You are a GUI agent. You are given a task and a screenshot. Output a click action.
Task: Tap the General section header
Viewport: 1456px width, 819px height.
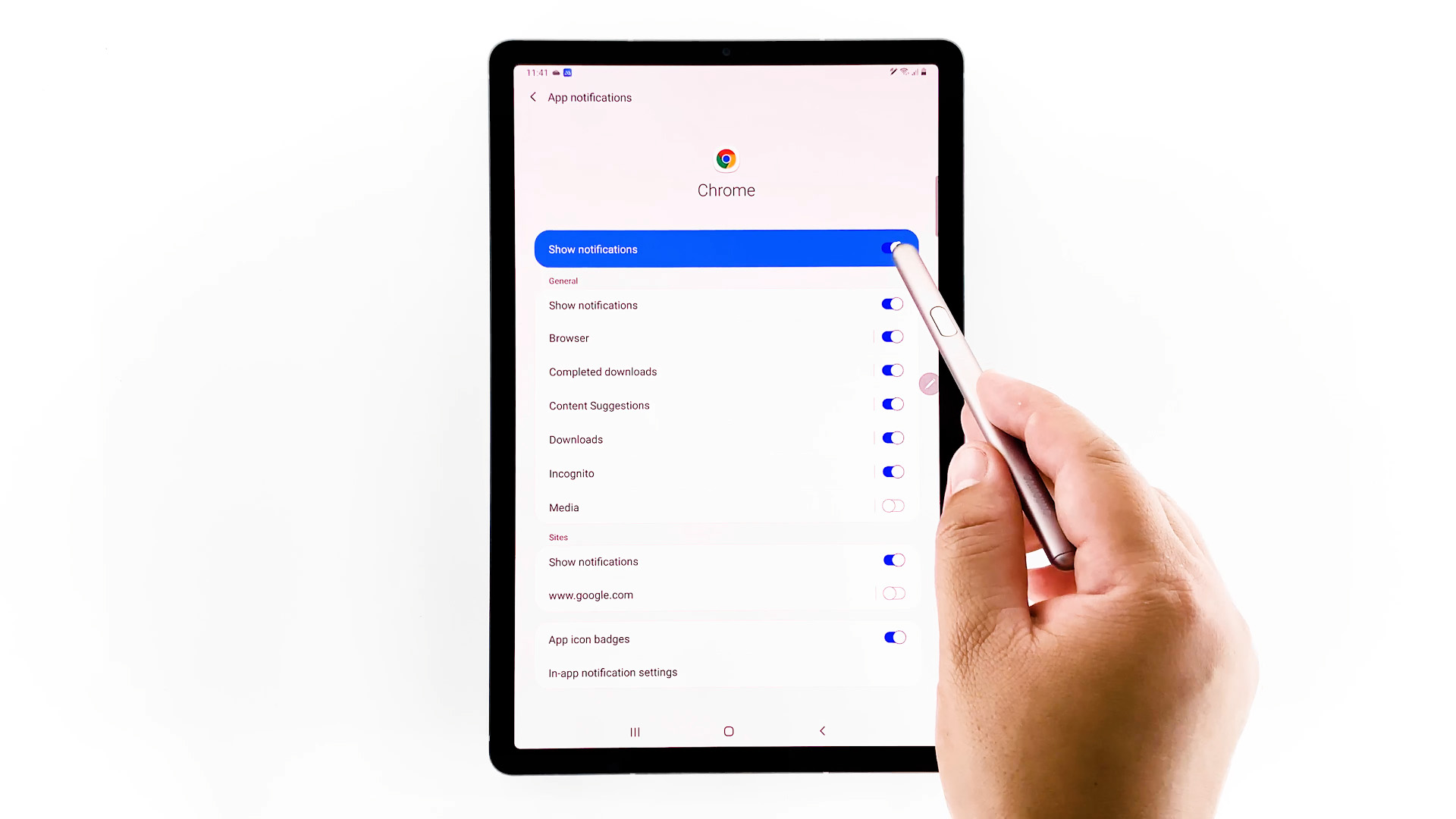coord(563,280)
